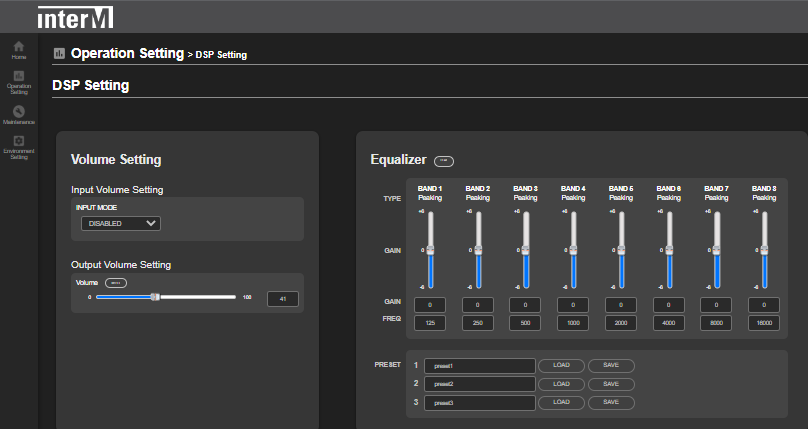Screen dimensions: 808x429
Task: Load preset 3 with its LOAD button
Action: (x=562, y=402)
